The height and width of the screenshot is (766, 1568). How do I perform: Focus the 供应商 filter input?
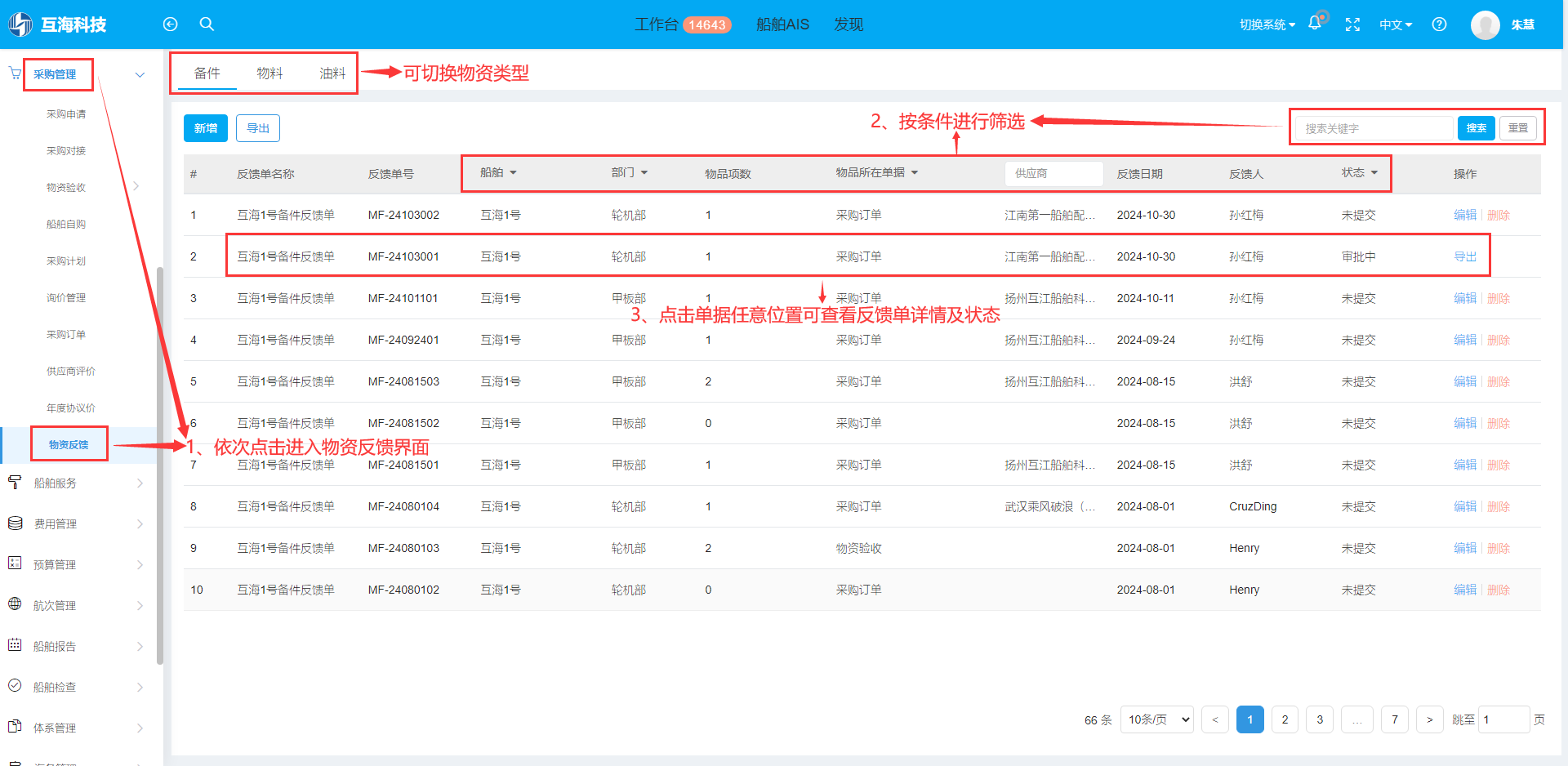pyautogui.click(x=1053, y=173)
